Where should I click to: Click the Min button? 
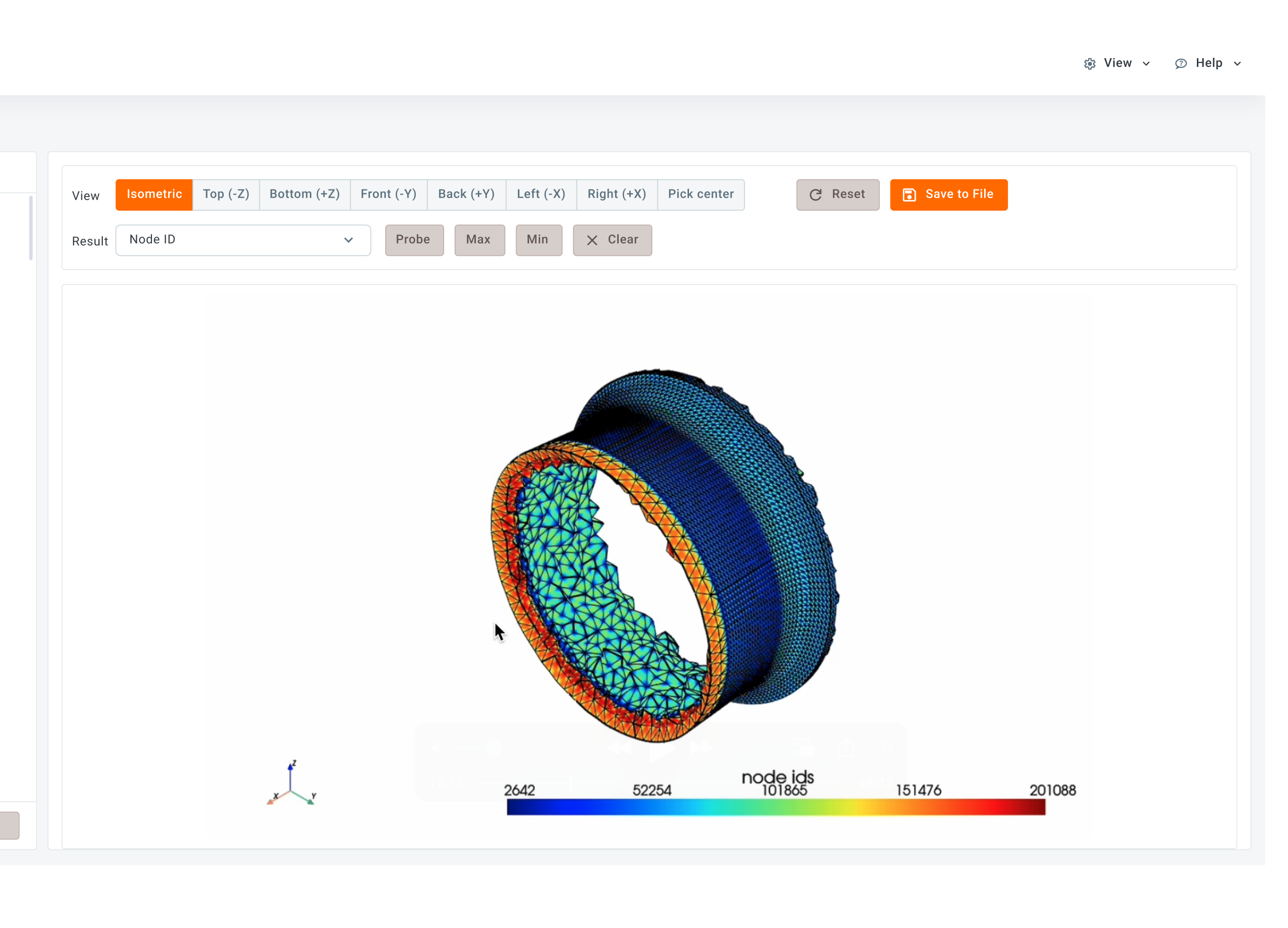538,240
